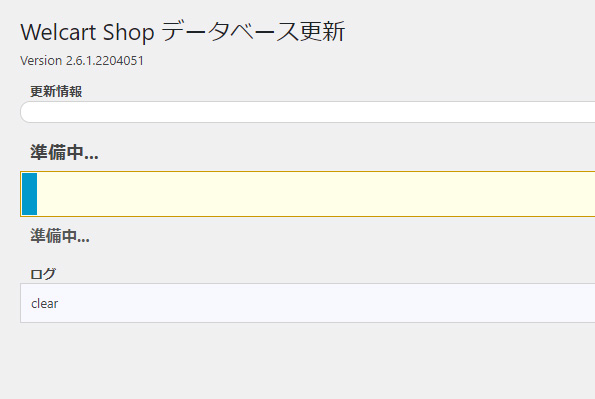Click the blue progress bar fill
Image resolution: width=595 pixels, height=399 pixels.
30,194
